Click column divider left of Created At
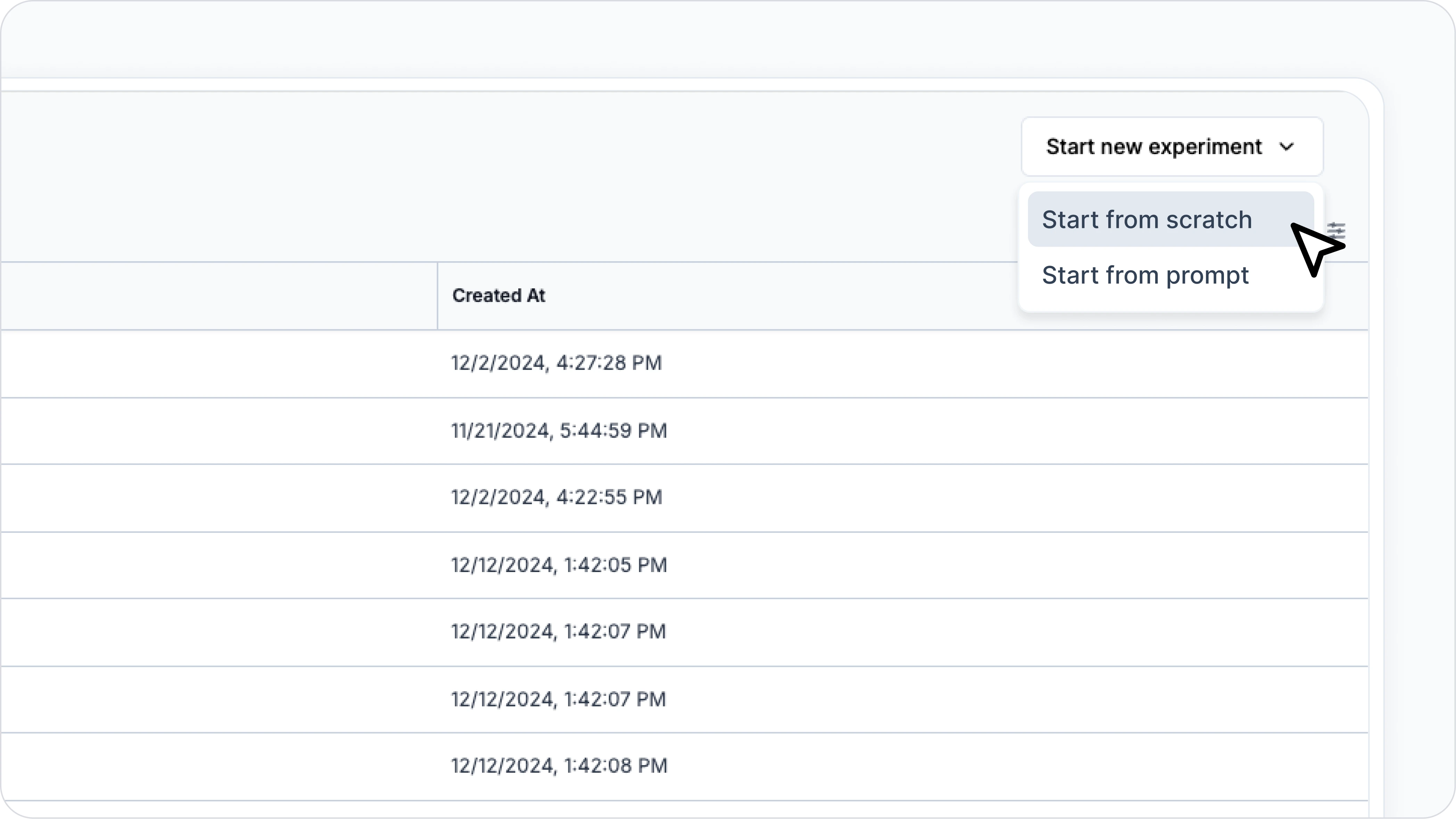The width and height of the screenshot is (1456, 819). (437, 296)
